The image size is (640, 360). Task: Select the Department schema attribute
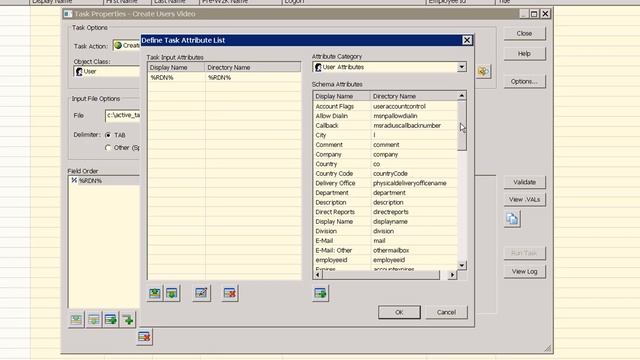coord(385,193)
